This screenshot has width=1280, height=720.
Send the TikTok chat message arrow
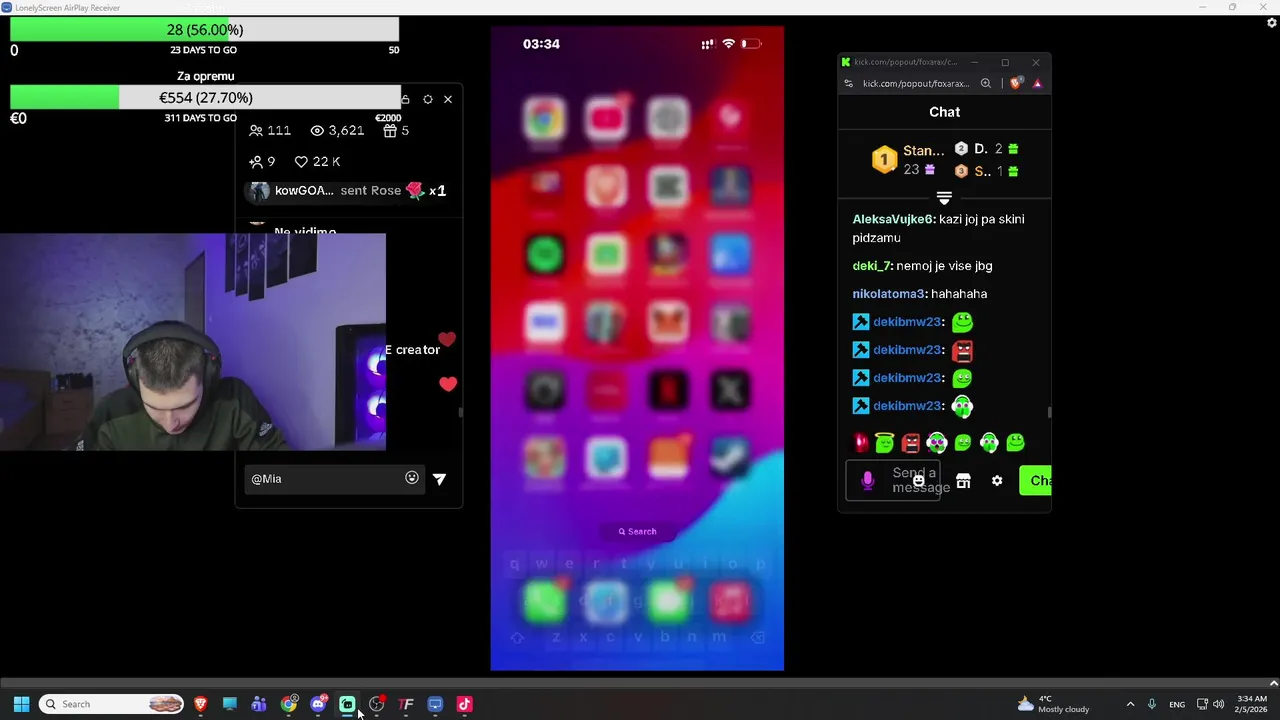[439, 479]
